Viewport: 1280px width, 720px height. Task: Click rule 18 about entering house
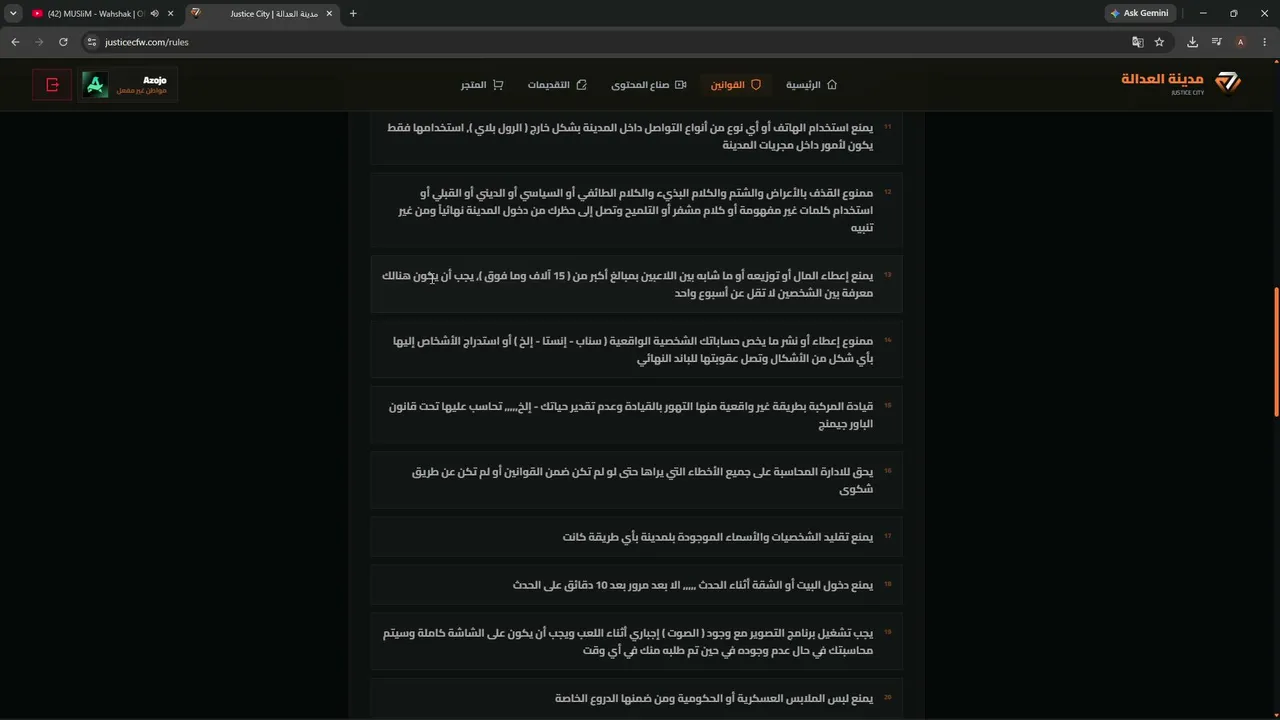pyautogui.click(x=636, y=585)
